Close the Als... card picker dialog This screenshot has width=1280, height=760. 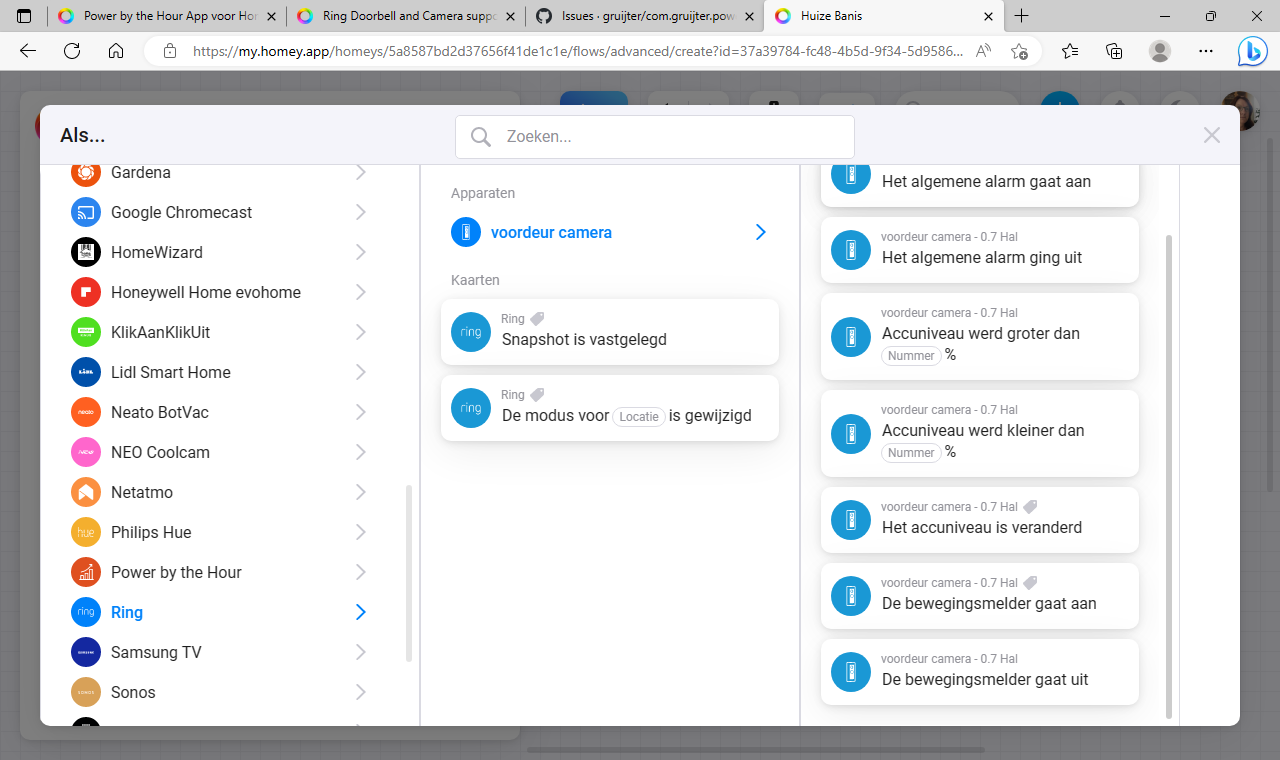pyautogui.click(x=1212, y=135)
